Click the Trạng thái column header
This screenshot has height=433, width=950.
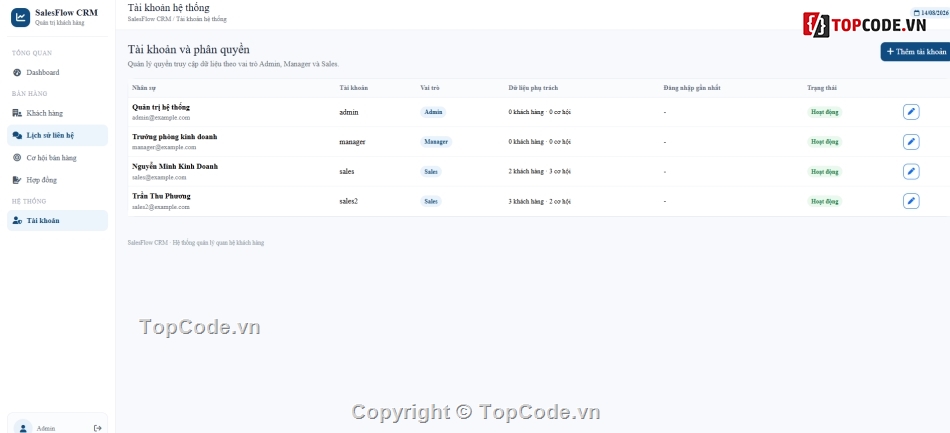point(822,88)
